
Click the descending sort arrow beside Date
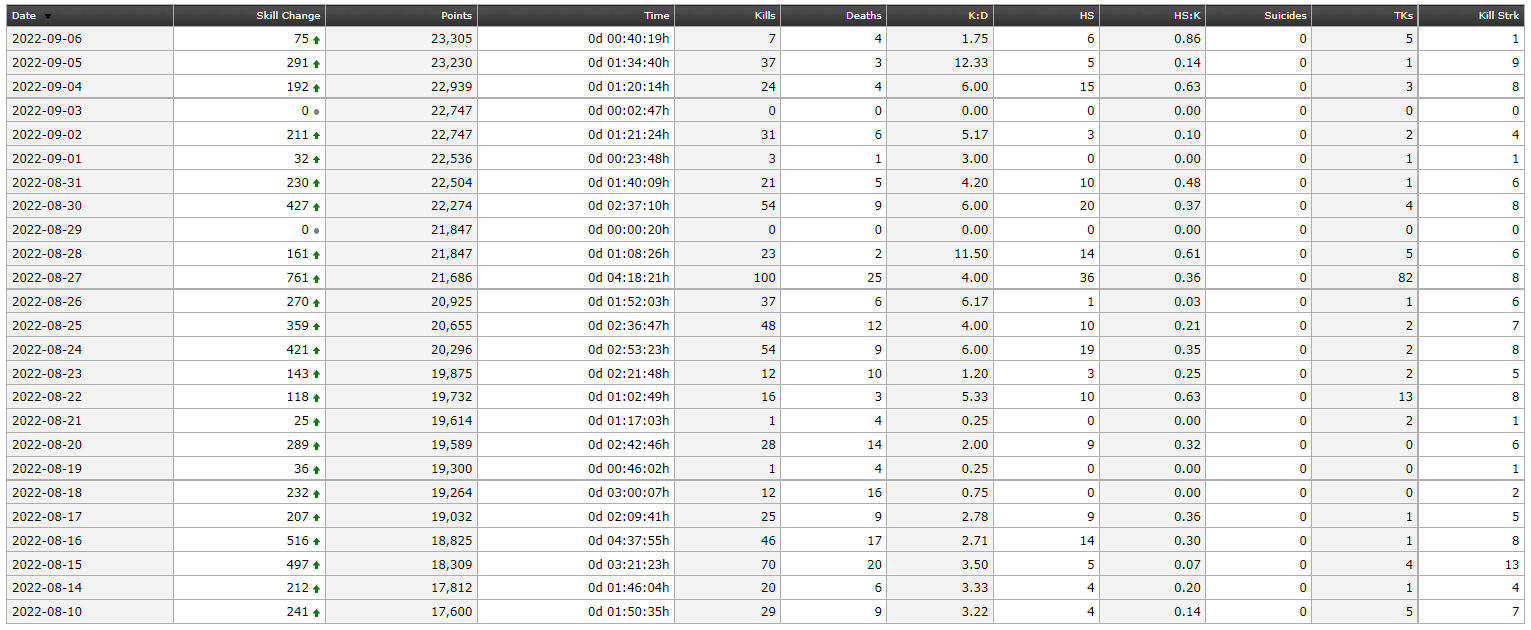48,17
